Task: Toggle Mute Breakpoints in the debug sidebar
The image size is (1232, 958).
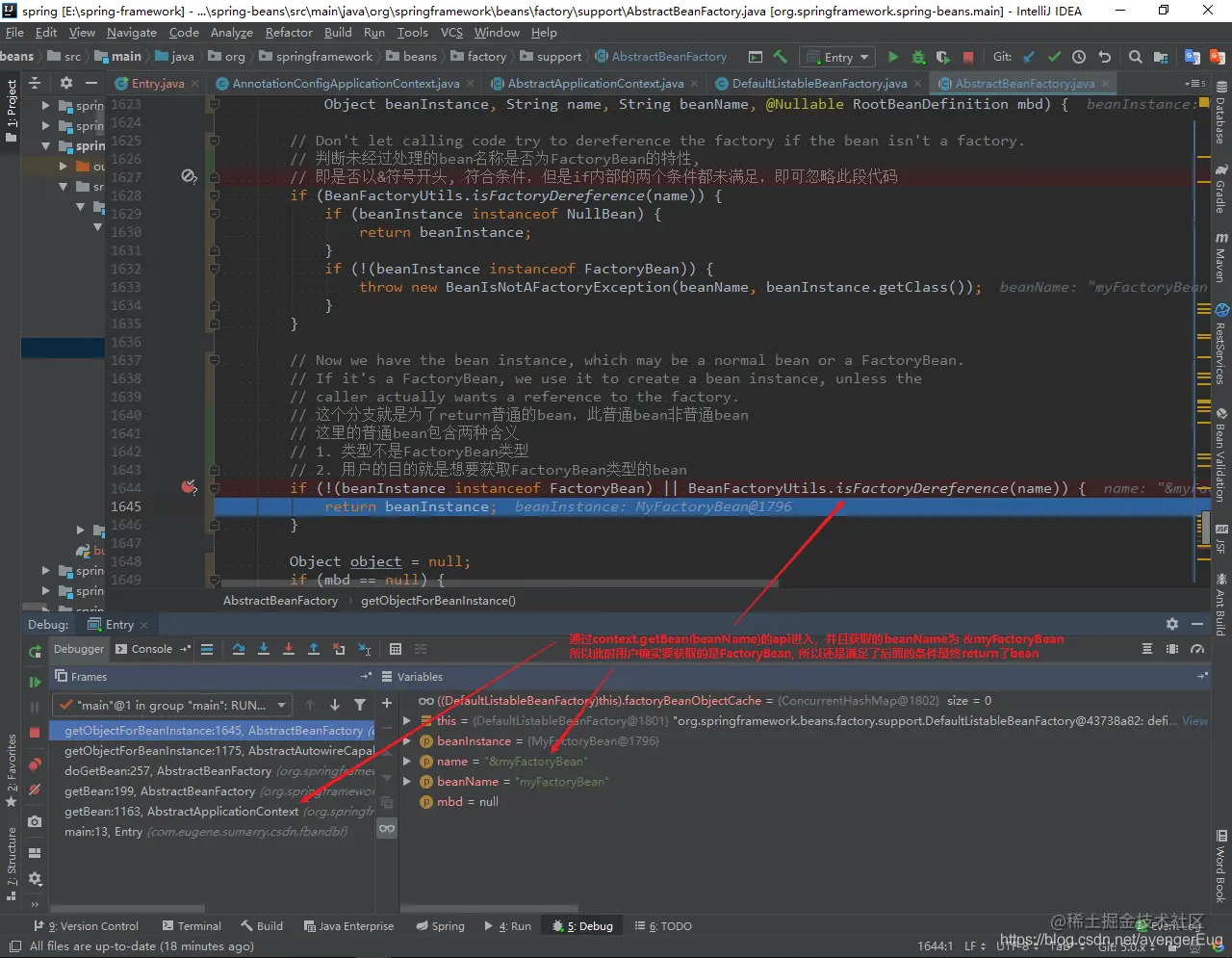Action: (35, 790)
